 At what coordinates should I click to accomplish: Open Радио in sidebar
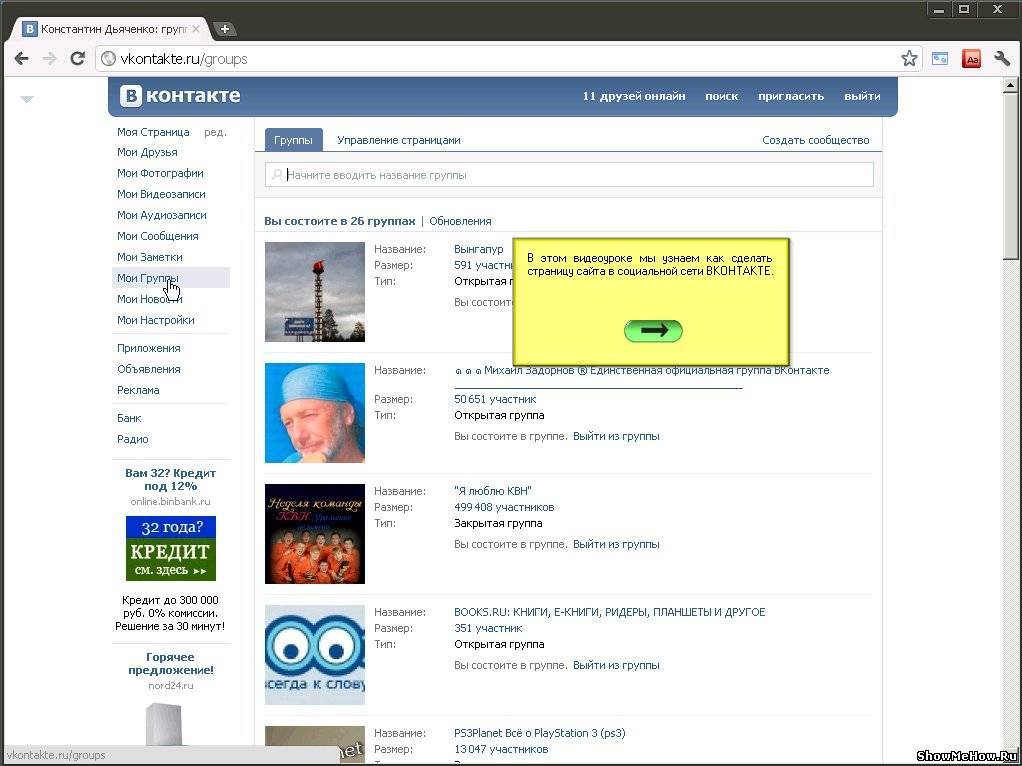pyautogui.click(x=133, y=439)
